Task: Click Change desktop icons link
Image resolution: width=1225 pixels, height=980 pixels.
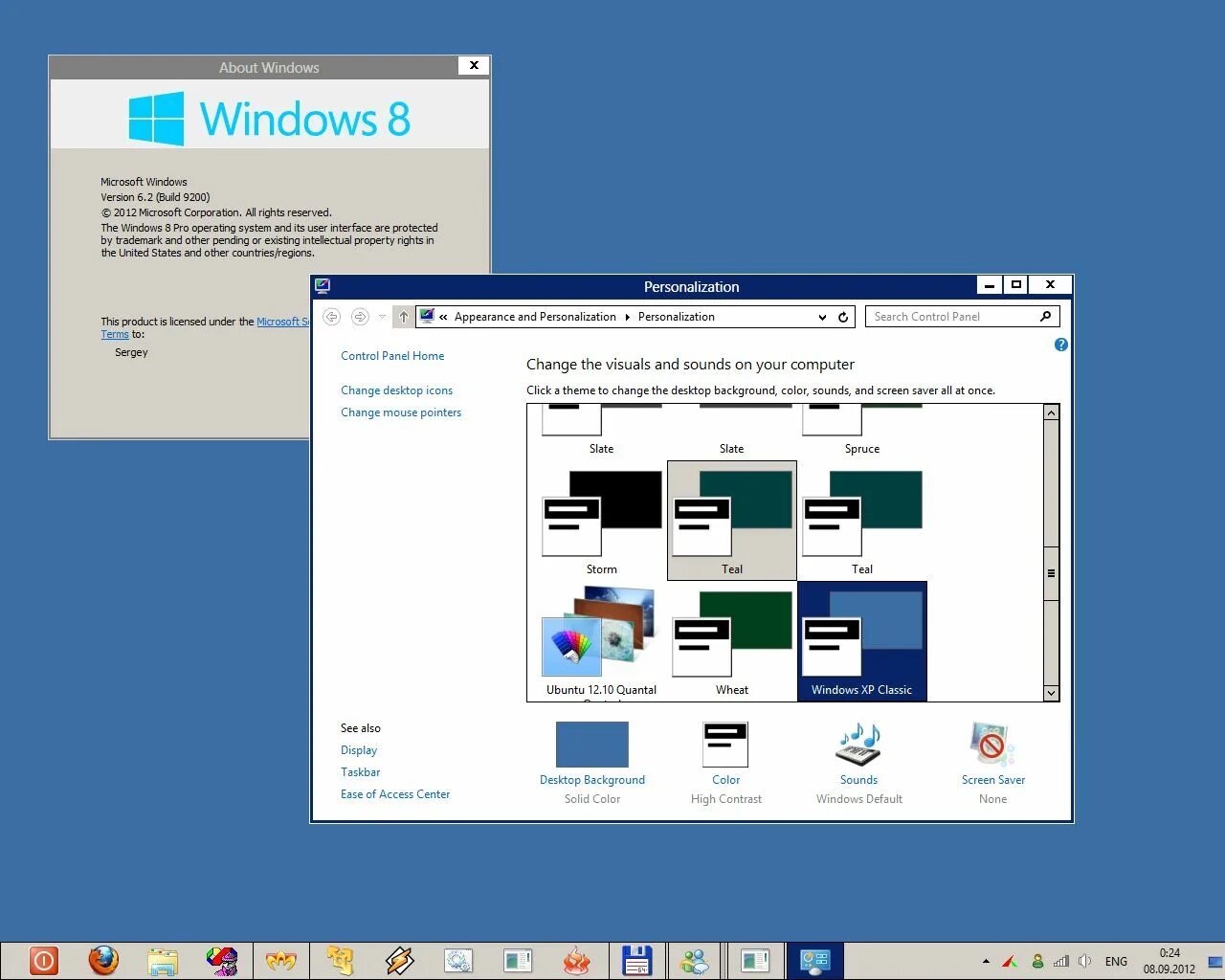Action: (x=396, y=390)
